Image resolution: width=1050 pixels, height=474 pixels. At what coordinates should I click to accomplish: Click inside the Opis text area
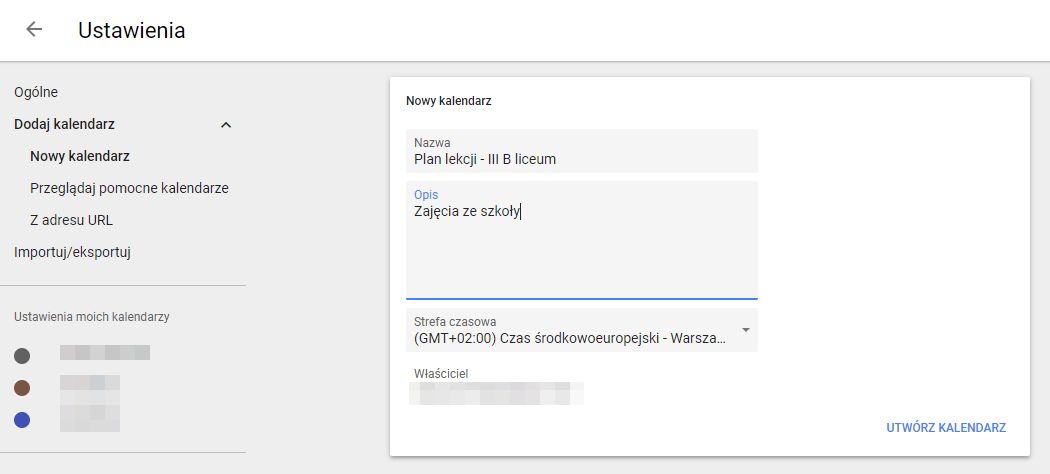pos(582,240)
